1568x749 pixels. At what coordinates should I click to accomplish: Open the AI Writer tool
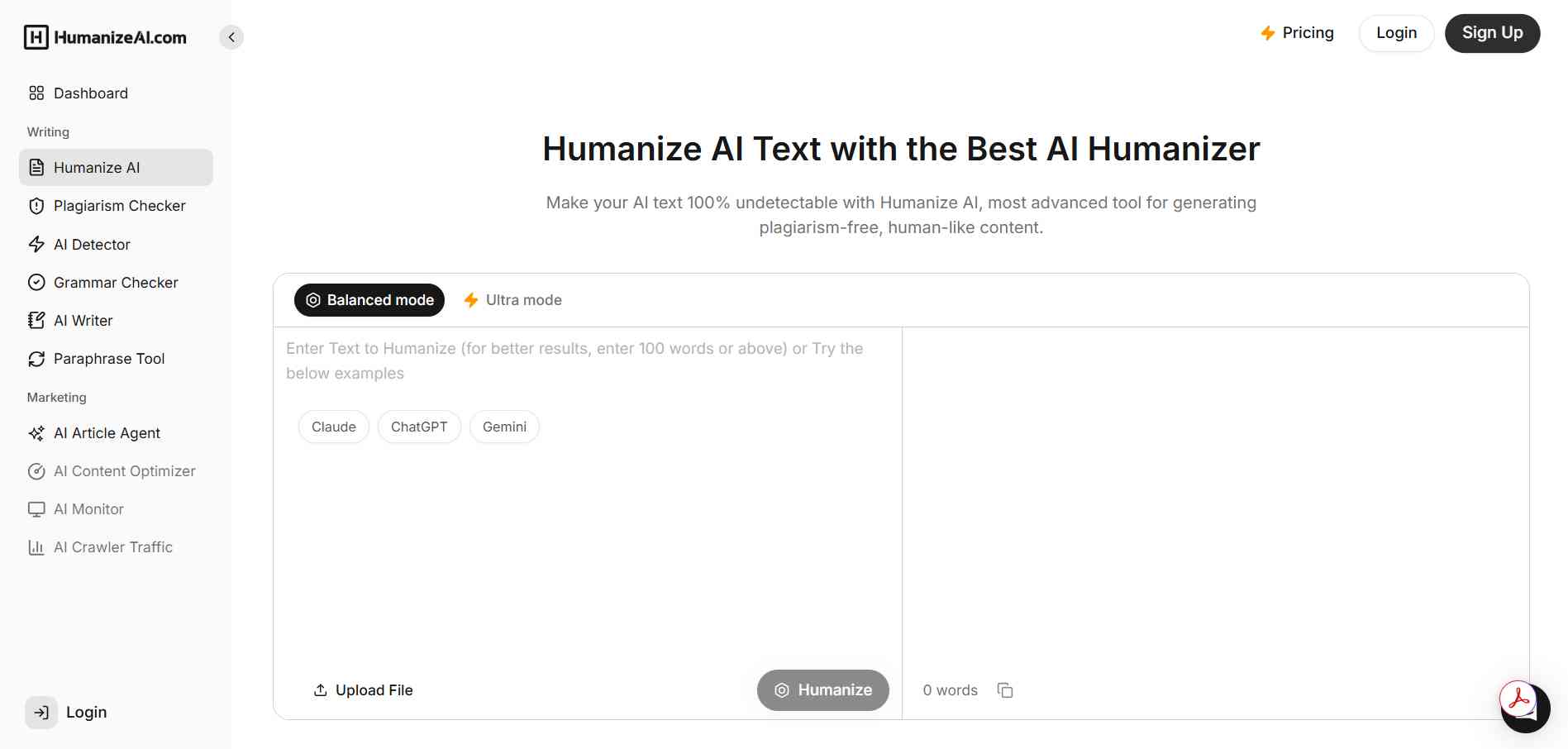pyautogui.click(x=83, y=320)
